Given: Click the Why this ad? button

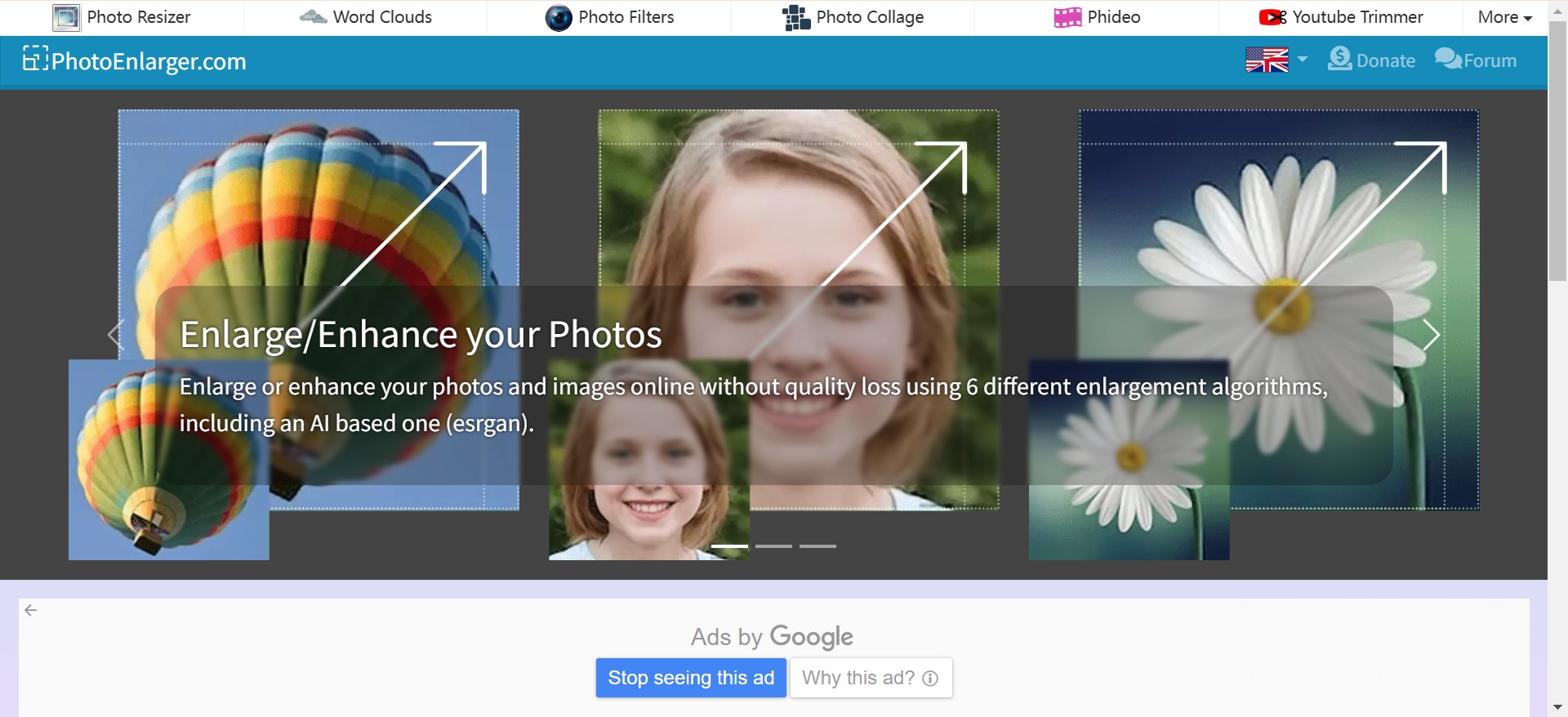Looking at the screenshot, I should 870,678.
